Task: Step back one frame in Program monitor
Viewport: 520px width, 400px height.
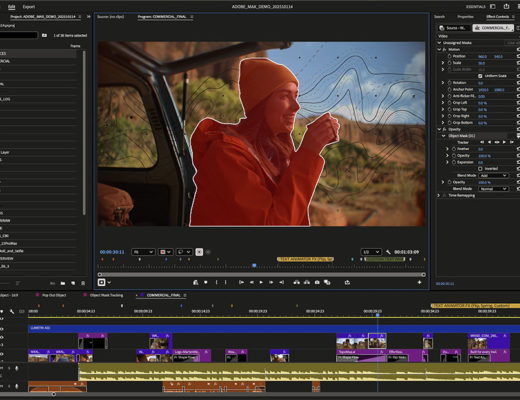Action: (x=252, y=282)
